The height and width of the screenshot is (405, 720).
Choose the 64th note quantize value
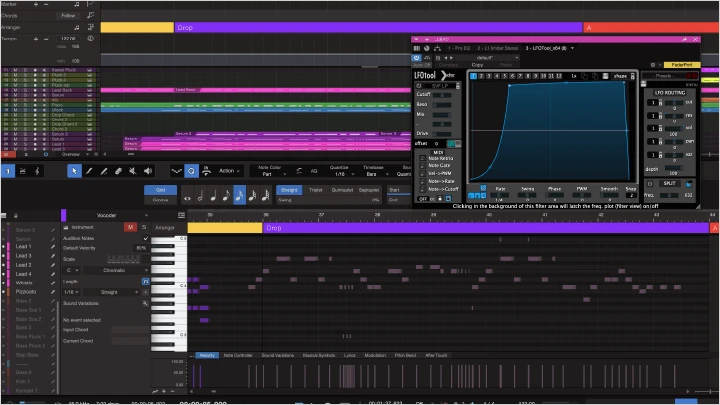(x=265, y=196)
